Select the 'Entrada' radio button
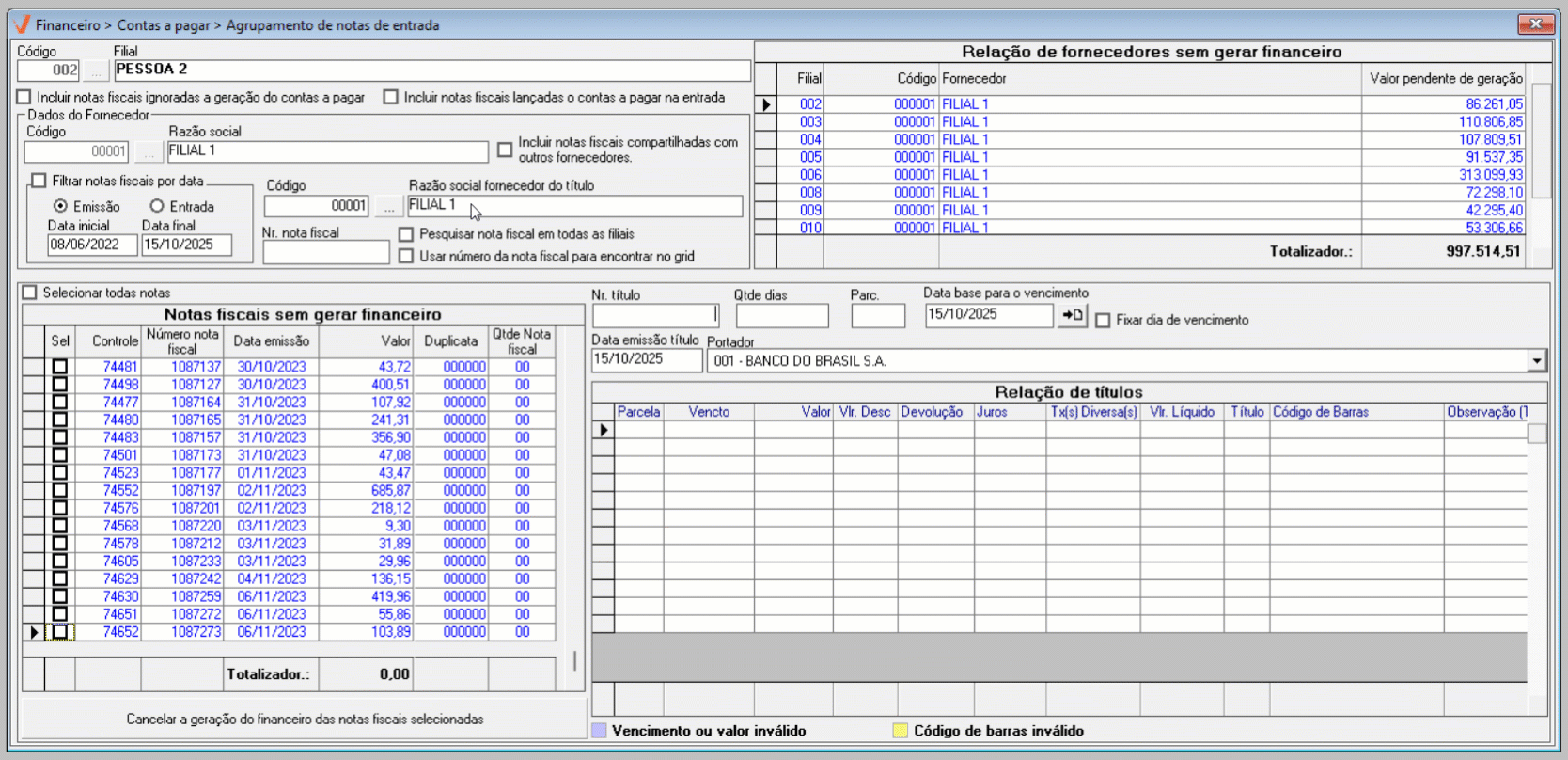The height and width of the screenshot is (760, 1568). [x=157, y=206]
